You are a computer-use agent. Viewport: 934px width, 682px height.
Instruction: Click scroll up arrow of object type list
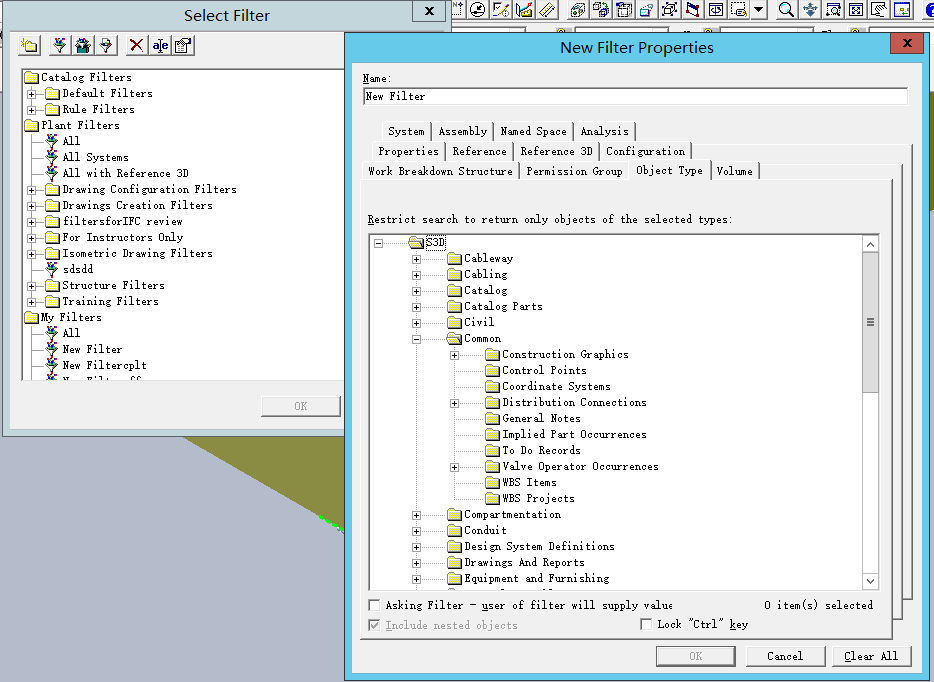pos(870,244)
